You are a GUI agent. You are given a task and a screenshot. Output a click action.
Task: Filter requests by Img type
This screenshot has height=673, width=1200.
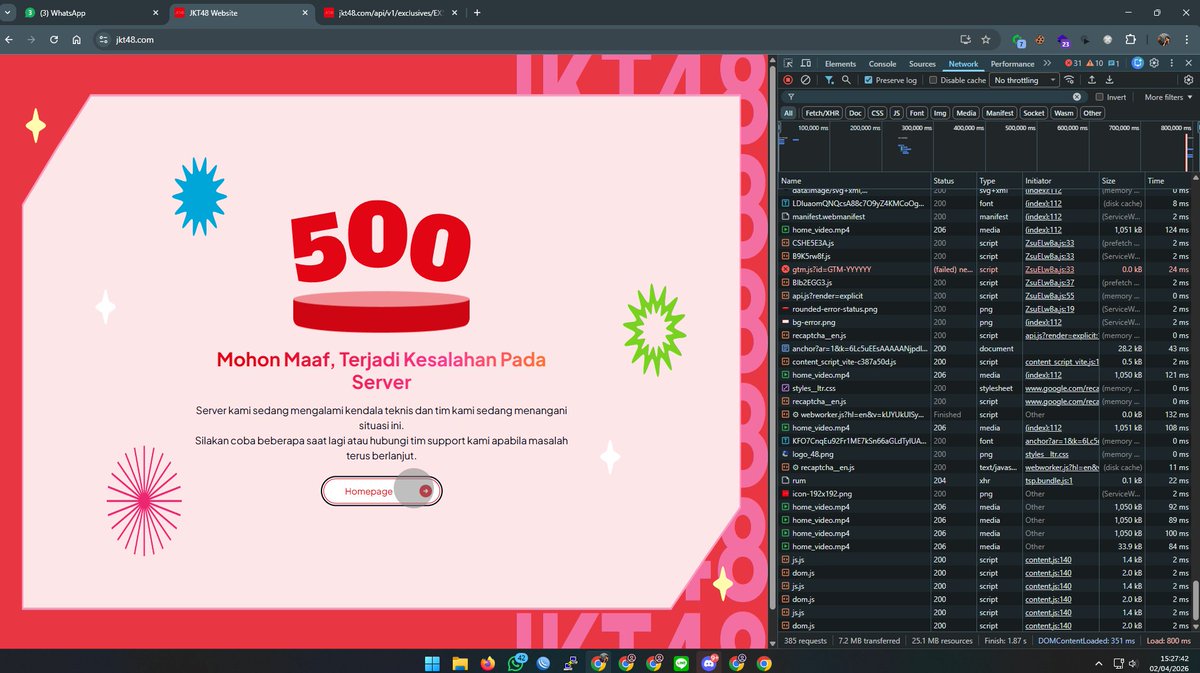point(940,113)
